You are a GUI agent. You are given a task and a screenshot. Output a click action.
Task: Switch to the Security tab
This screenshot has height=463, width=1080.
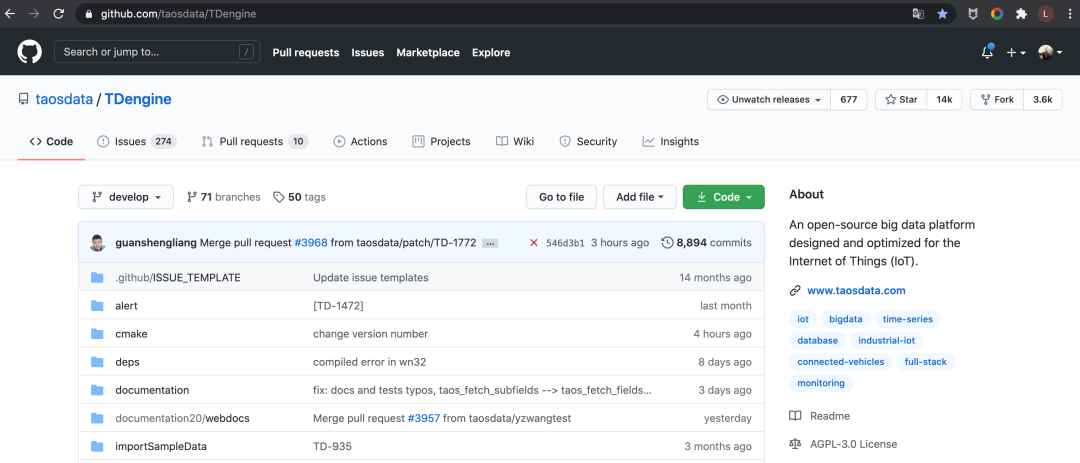[x=588, y=141]
